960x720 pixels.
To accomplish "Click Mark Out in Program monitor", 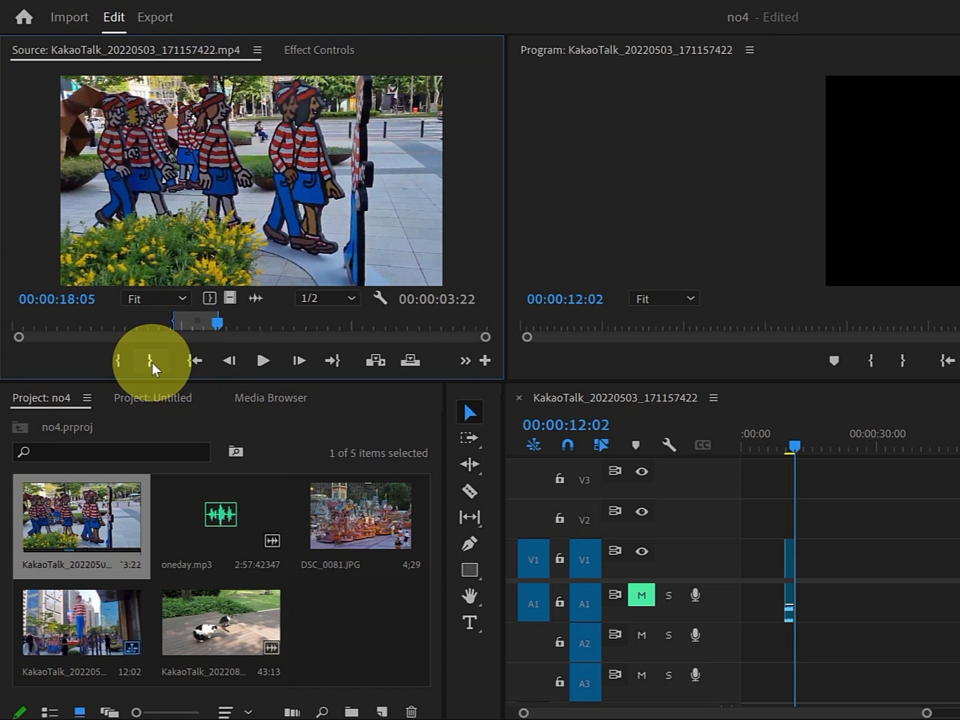I will (902, 361).
